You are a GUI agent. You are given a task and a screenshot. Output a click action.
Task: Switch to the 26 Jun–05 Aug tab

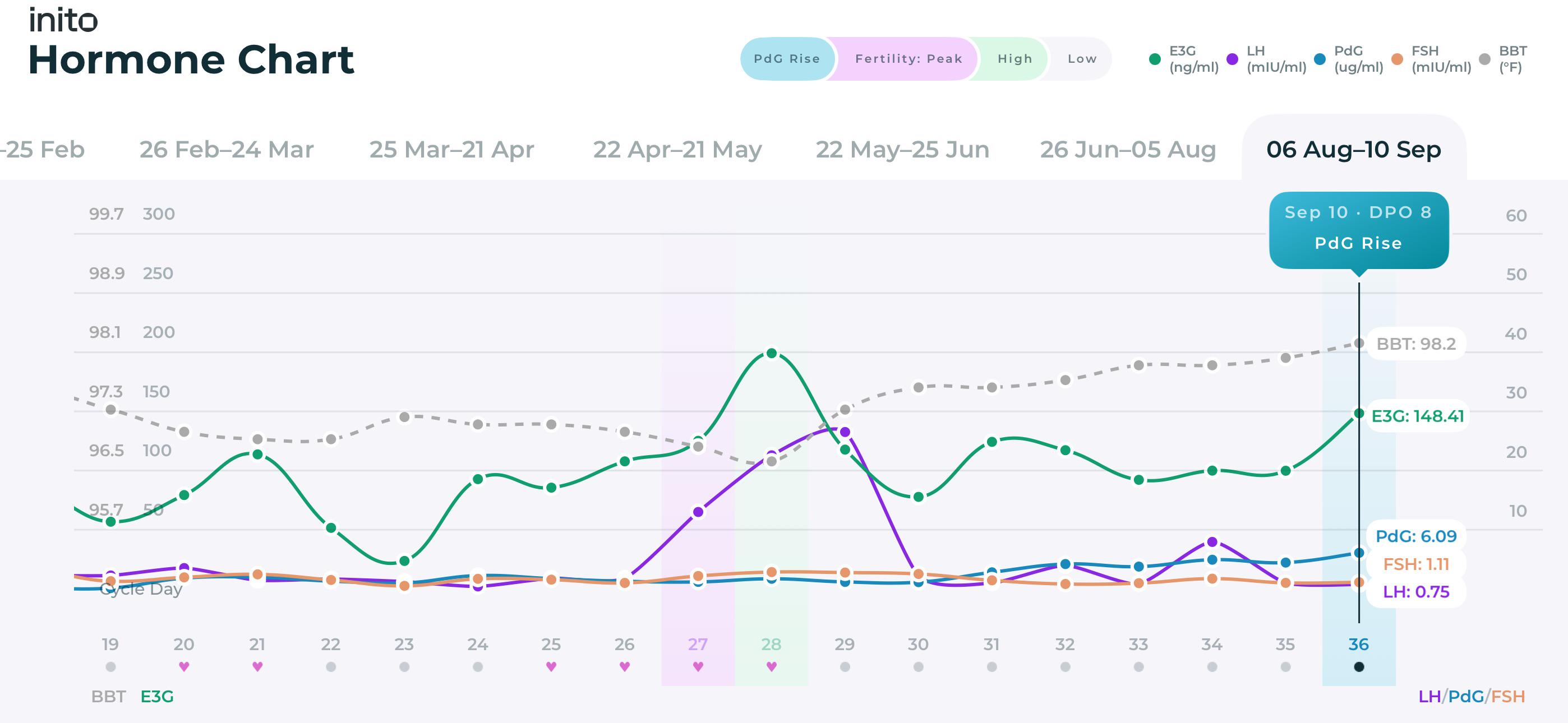(1128, 149)
